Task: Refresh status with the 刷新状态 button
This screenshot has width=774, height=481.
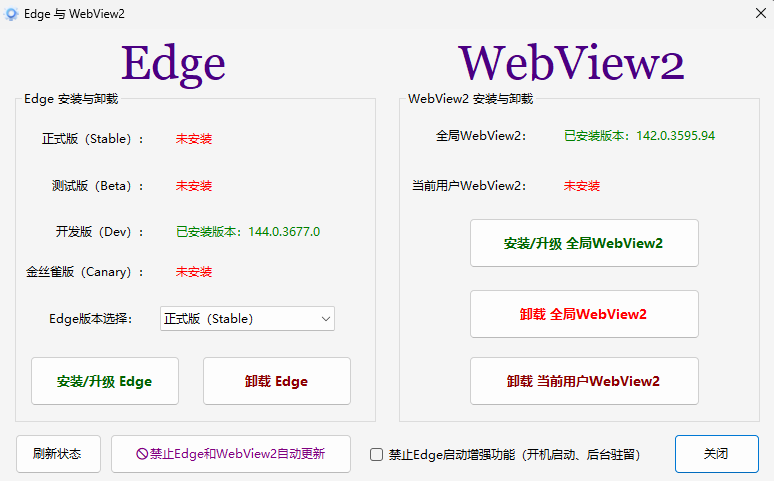Action: [x=57, y=454]
